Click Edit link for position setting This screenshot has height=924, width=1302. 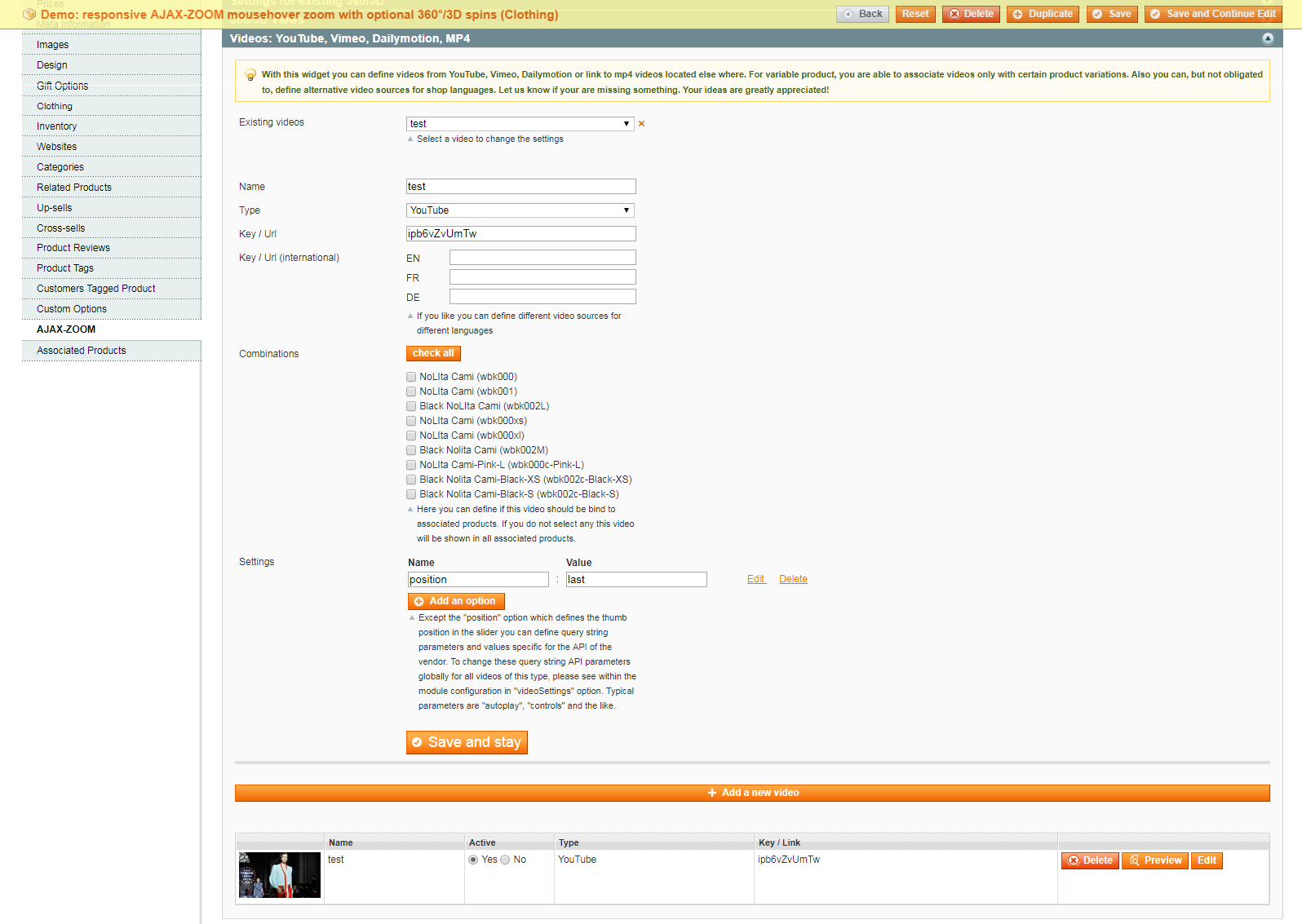tap(756, 579)
